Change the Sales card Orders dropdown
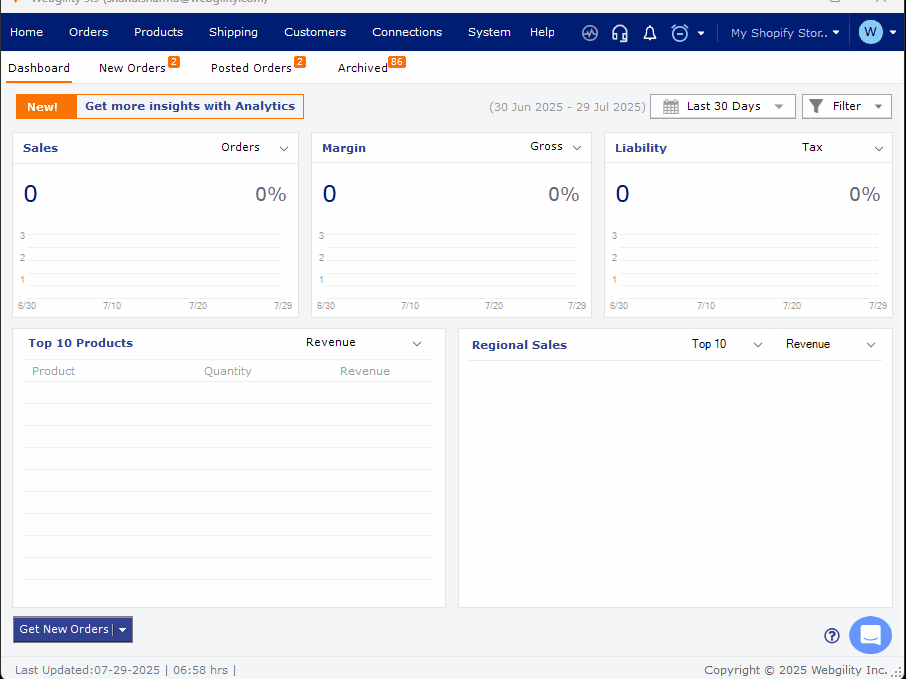Viewport: 906px width, 679px height. point(255,148)
